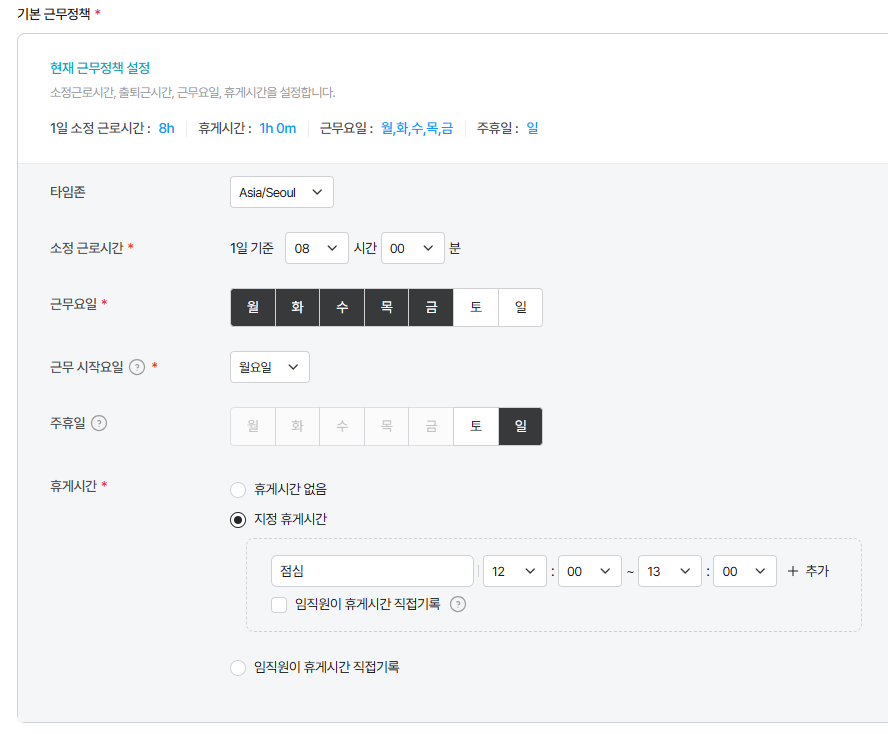Click the plus 추가 break time button
This screenshot has height=734, width=888.
[808, 571]
